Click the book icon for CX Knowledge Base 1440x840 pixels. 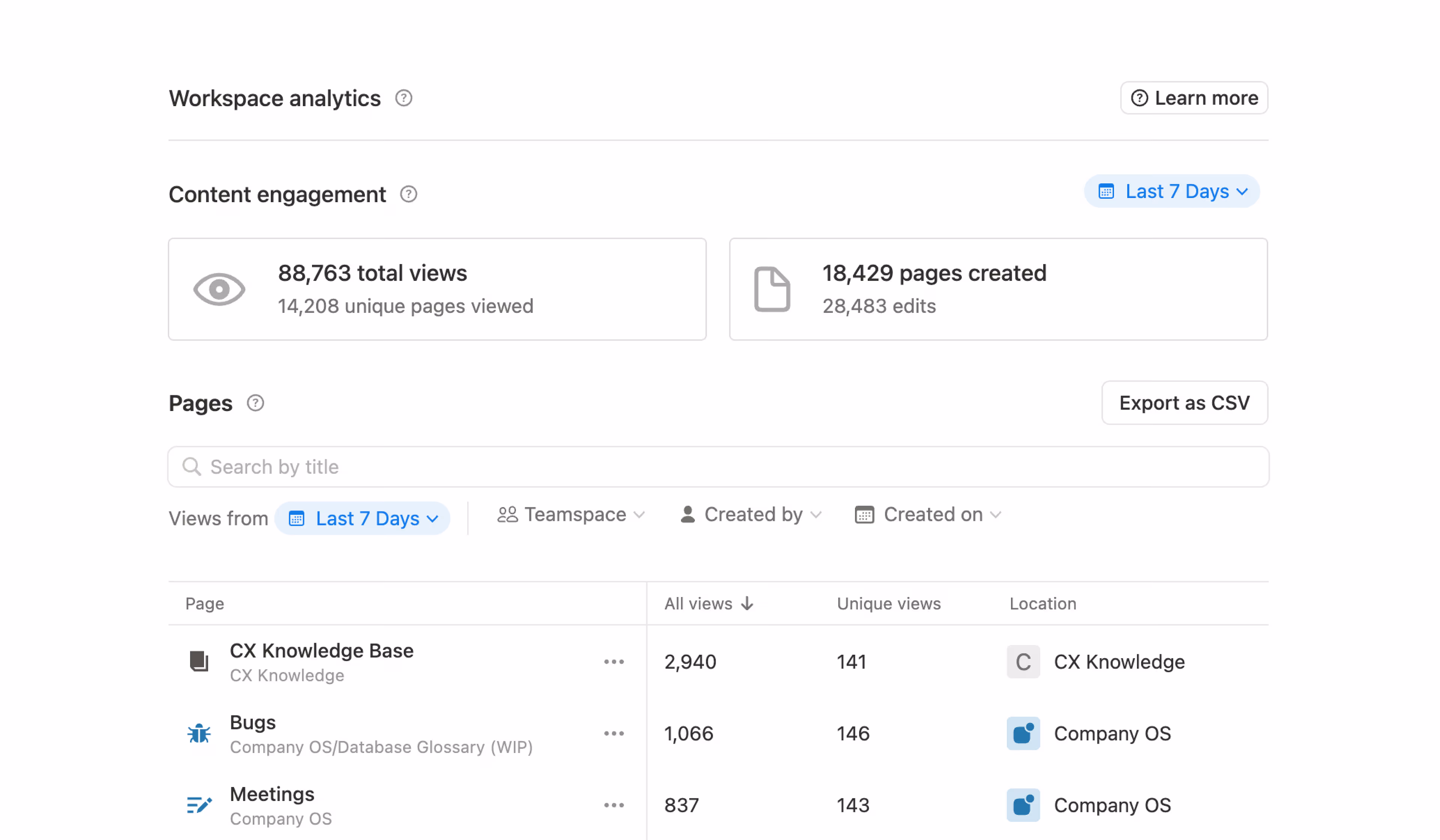coord(199,661)
